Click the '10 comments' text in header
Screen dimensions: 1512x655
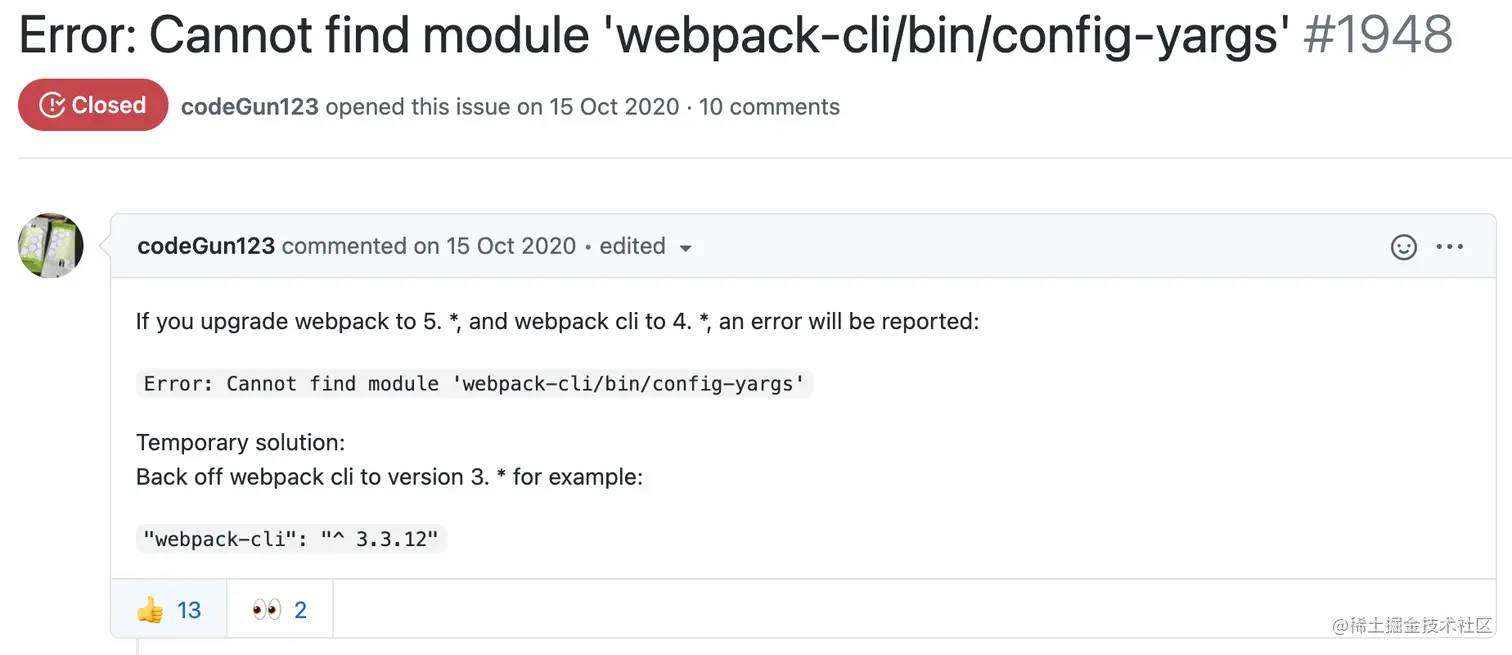[769, 107]
